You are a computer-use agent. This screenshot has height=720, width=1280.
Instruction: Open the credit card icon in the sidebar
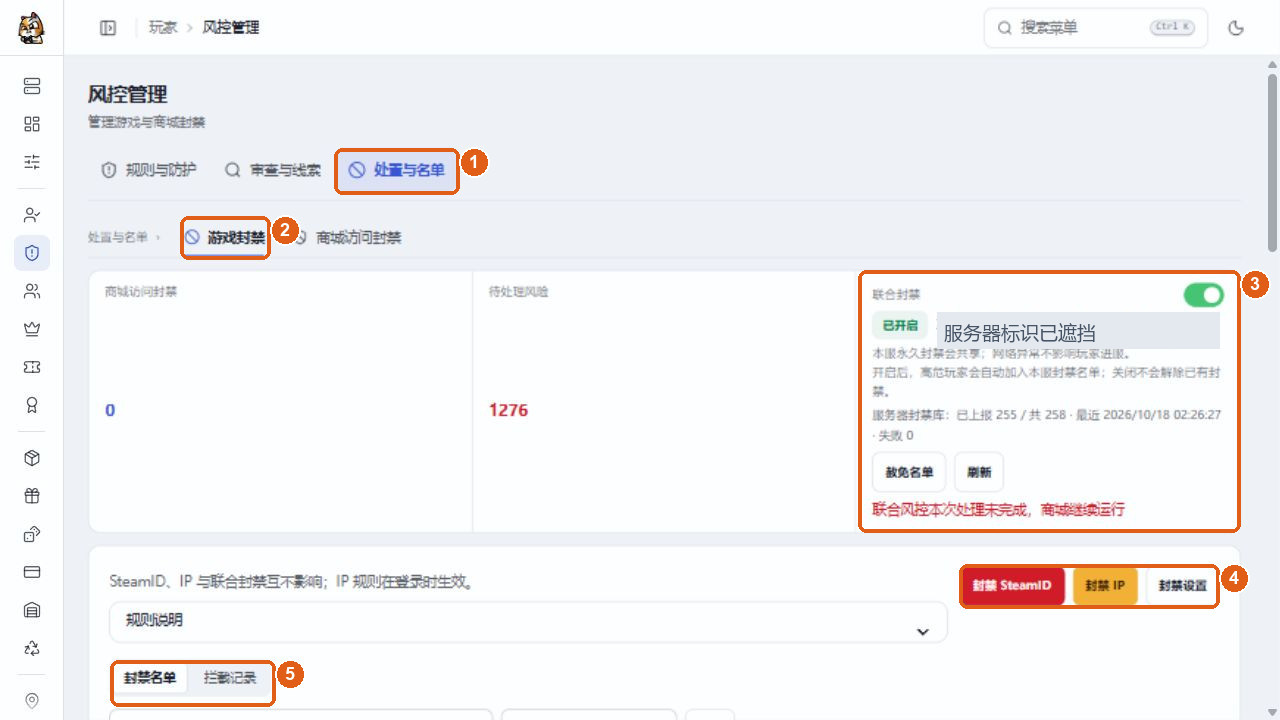pos(32,572)
